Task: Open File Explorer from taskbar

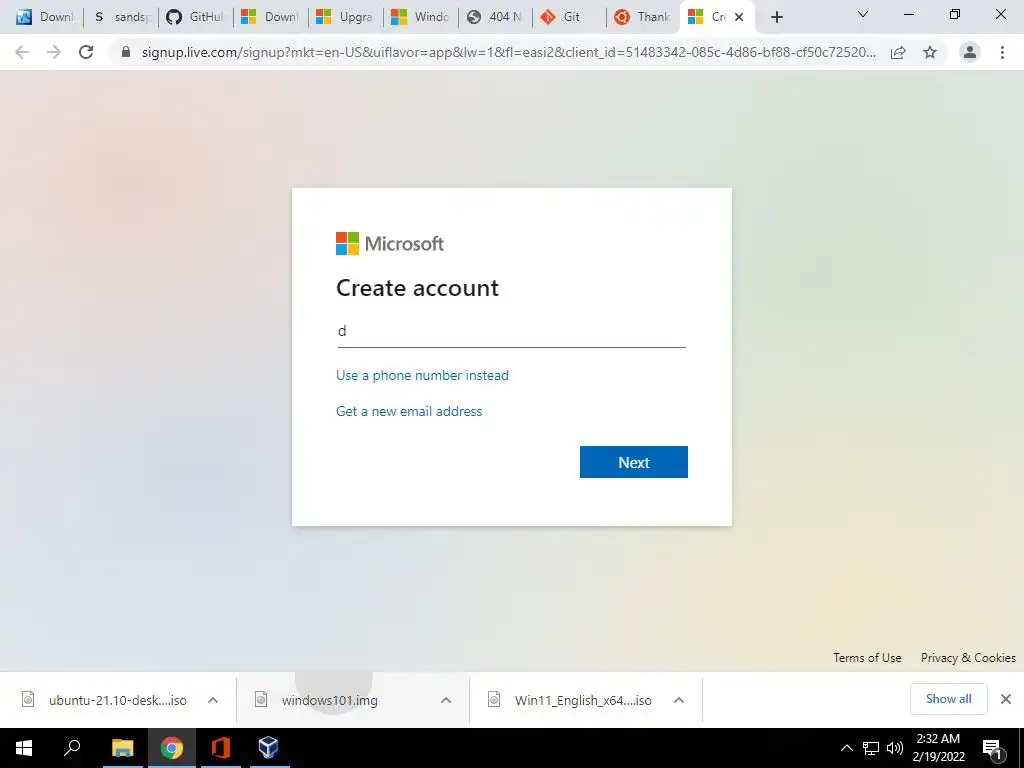Action: [x=122, y=748]
